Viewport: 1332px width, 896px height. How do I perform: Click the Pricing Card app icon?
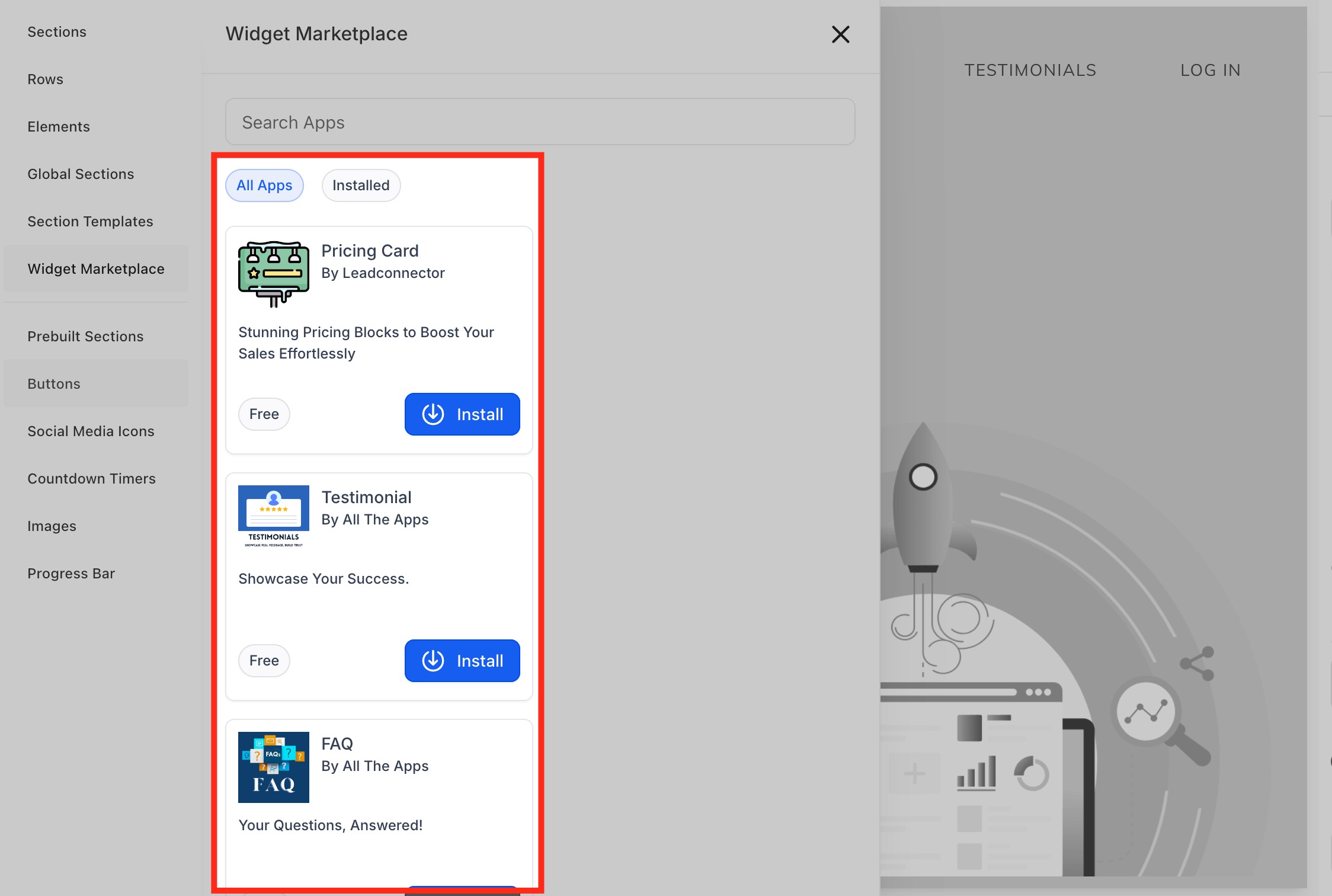click(x=273, y=274)
